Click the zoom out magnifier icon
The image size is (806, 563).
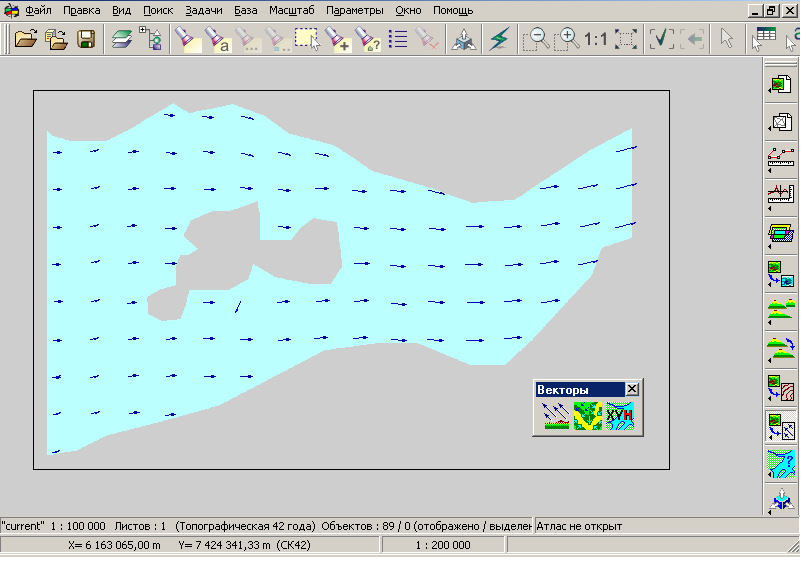tap(537, 40)
